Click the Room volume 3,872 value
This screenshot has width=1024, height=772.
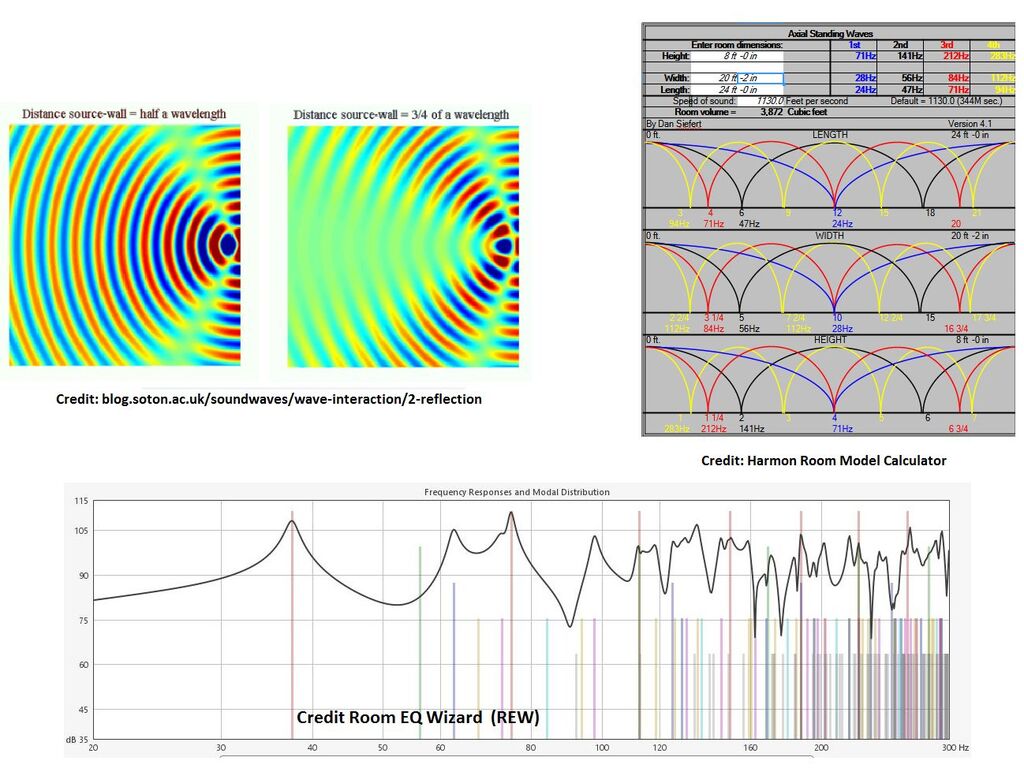772,112
